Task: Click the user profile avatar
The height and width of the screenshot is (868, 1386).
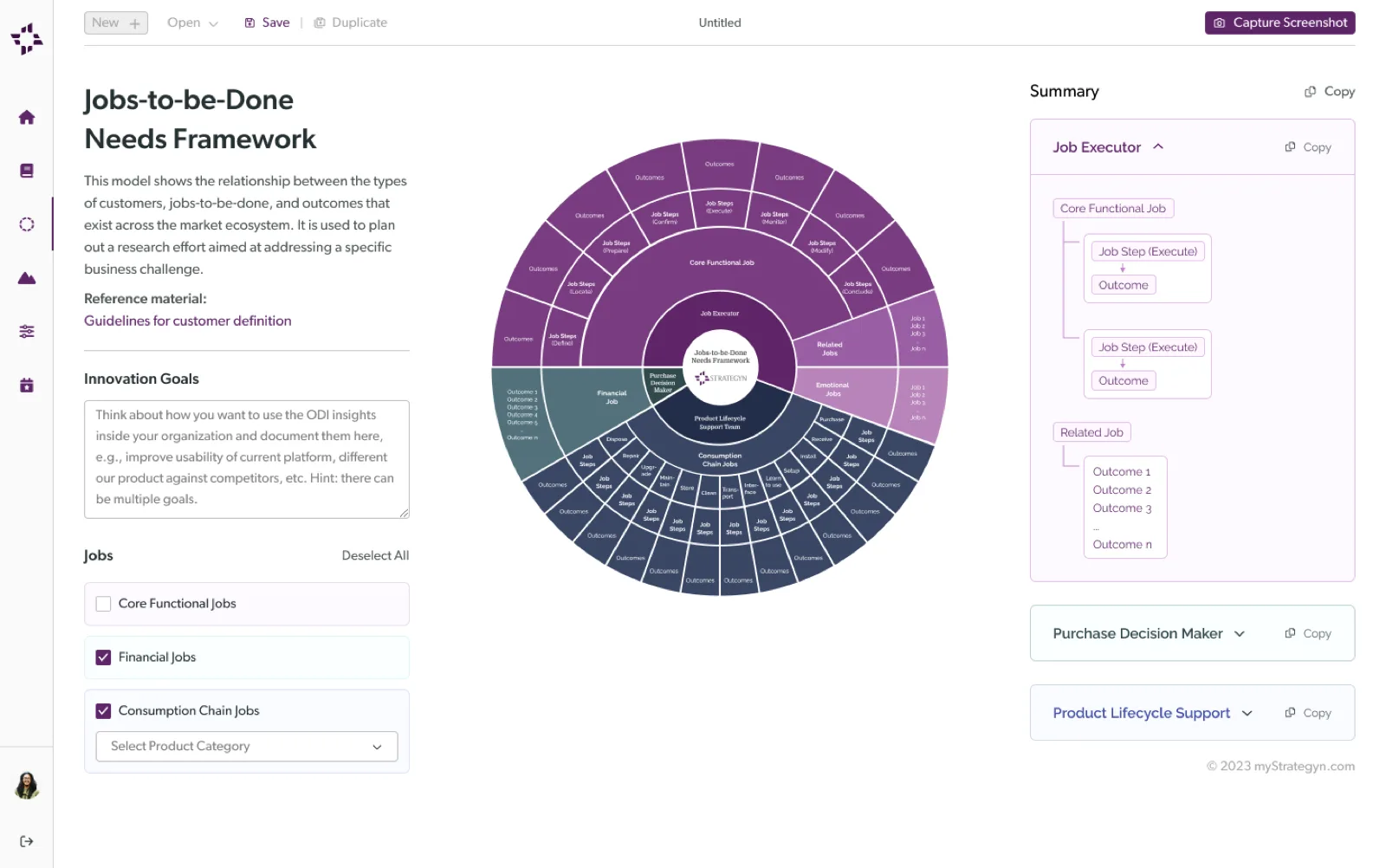Action: 27,786
